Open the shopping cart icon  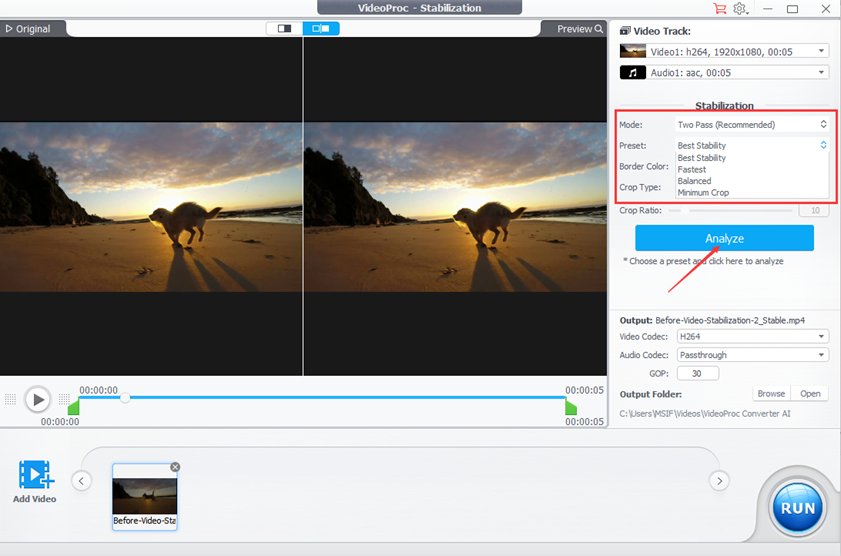(719, 9)
